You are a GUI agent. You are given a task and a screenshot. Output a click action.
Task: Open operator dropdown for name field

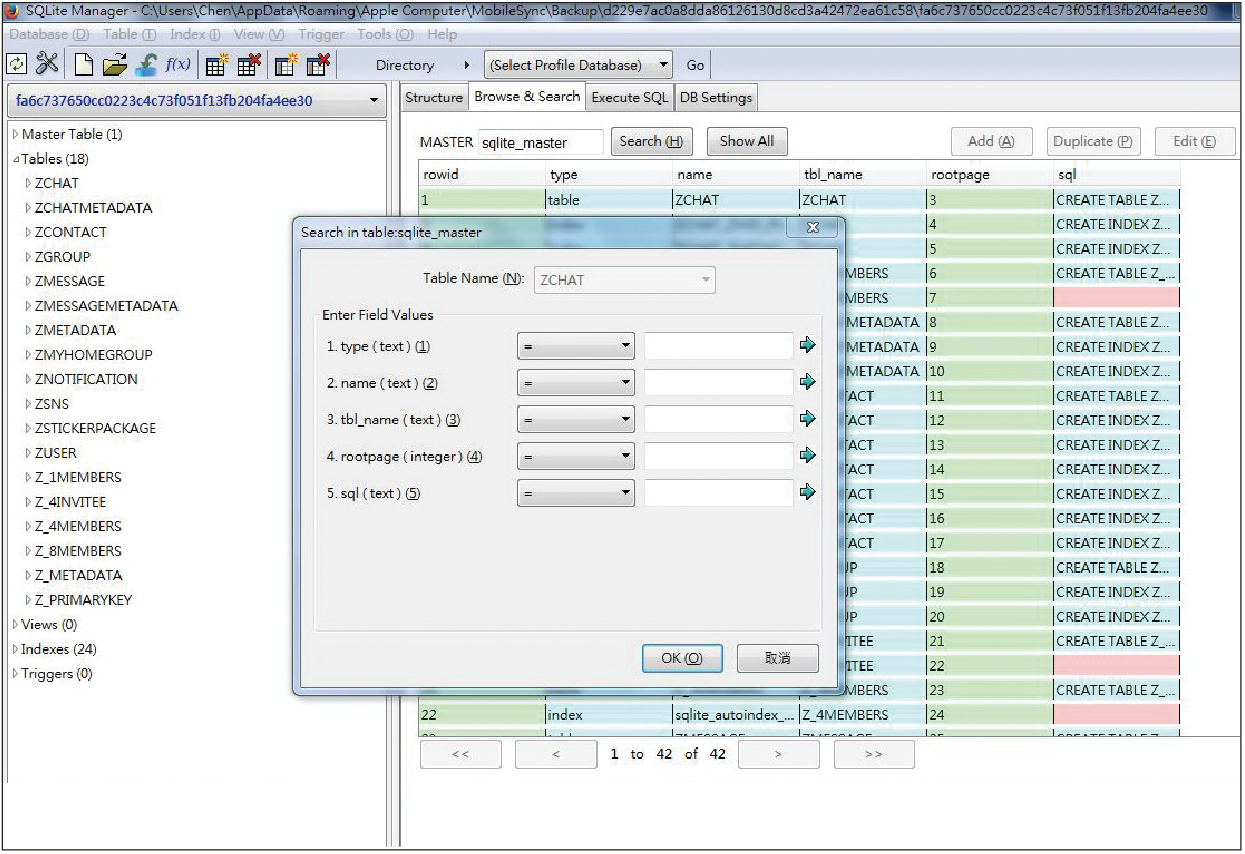[576, 383]
